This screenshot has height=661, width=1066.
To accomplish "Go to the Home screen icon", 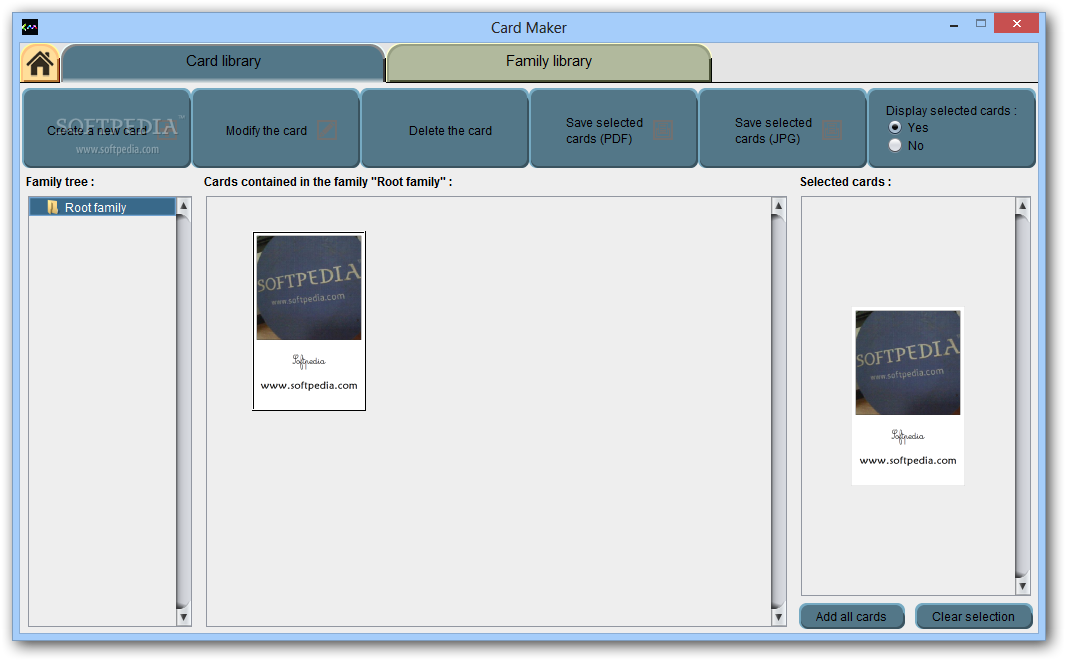I will point(40,64).
